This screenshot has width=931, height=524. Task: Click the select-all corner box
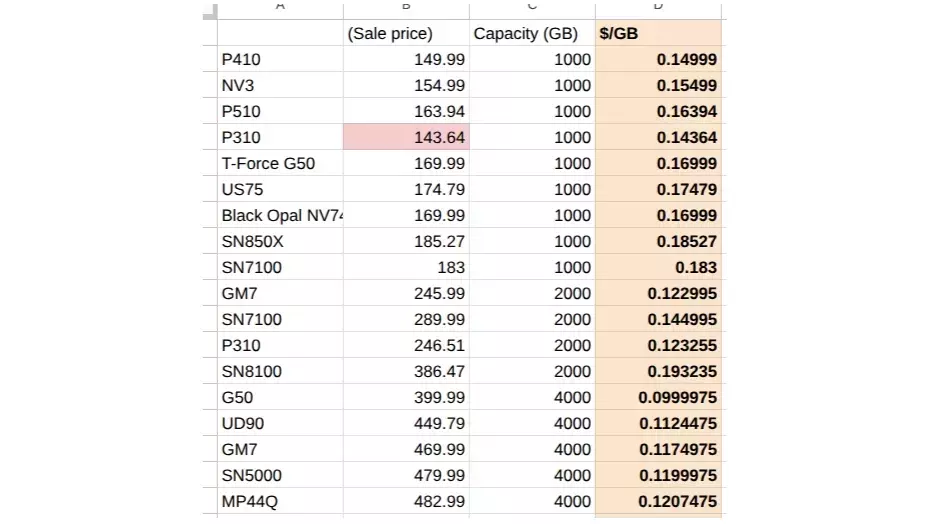210,11
